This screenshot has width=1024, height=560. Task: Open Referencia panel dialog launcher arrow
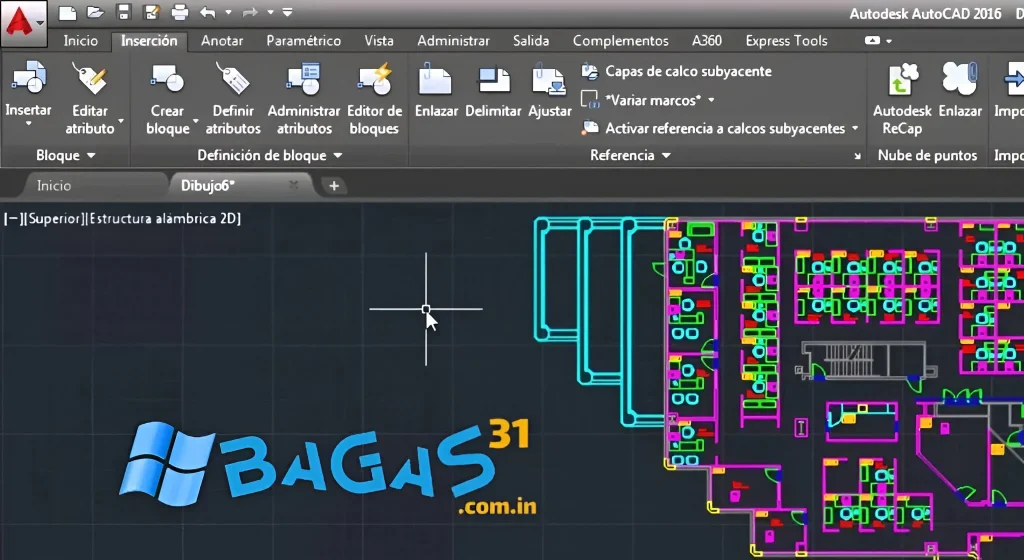857,156
